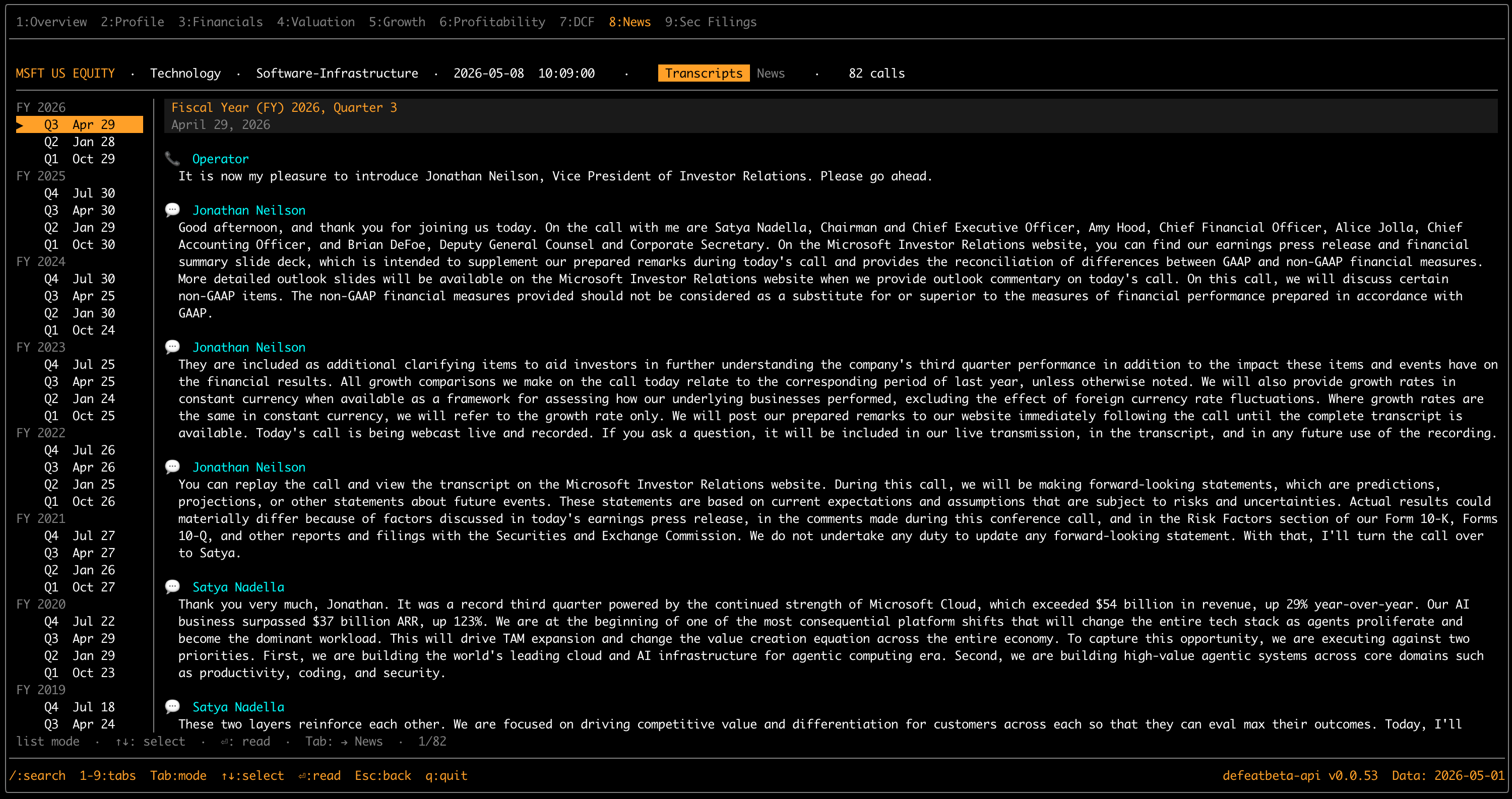Screen dimensions: 1512x799
Task: Open the FY 2019 Q4 Jul 18 call
Action: [x=79, y=707]
